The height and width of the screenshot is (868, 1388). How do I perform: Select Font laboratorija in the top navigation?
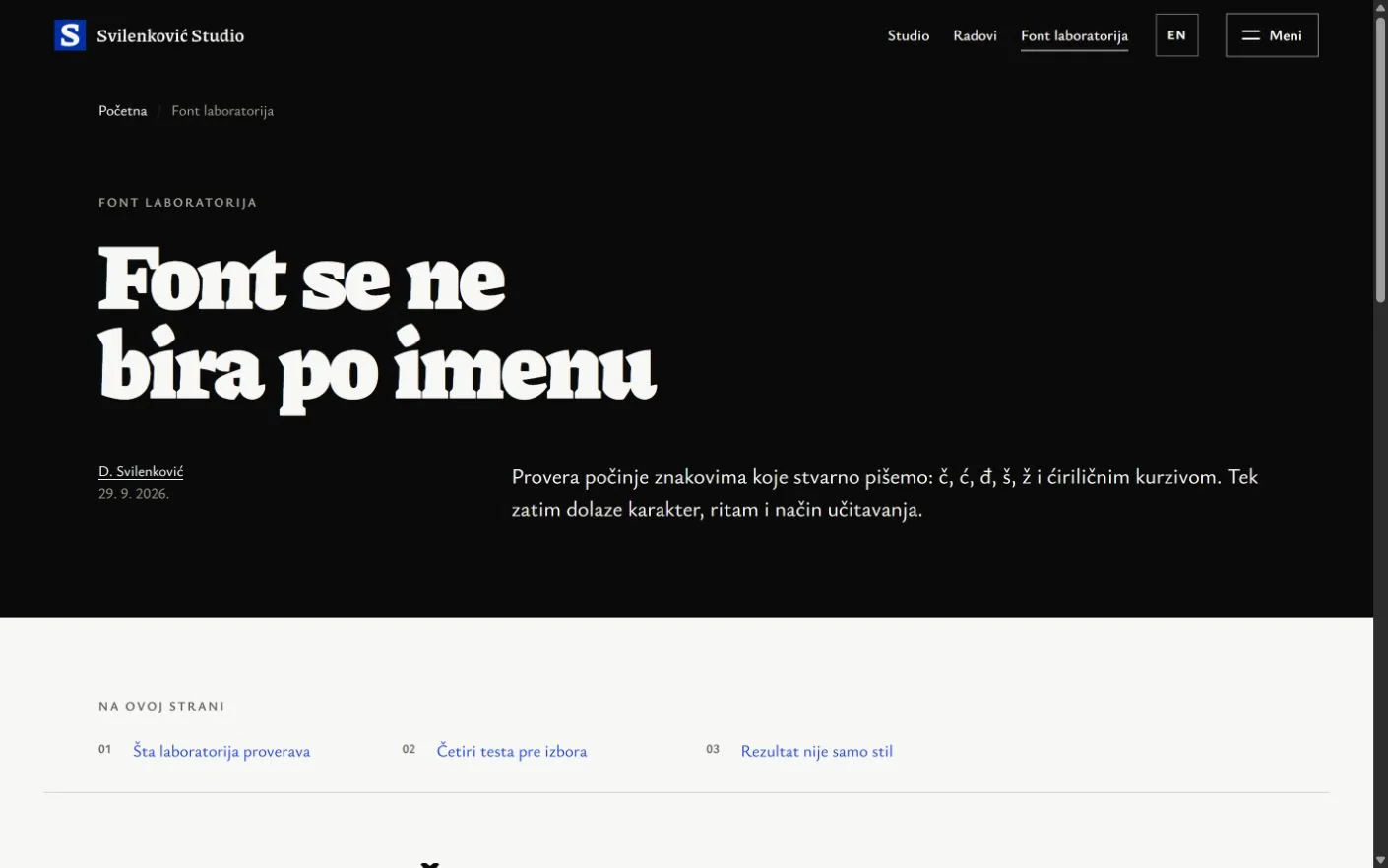(1074, 36)
